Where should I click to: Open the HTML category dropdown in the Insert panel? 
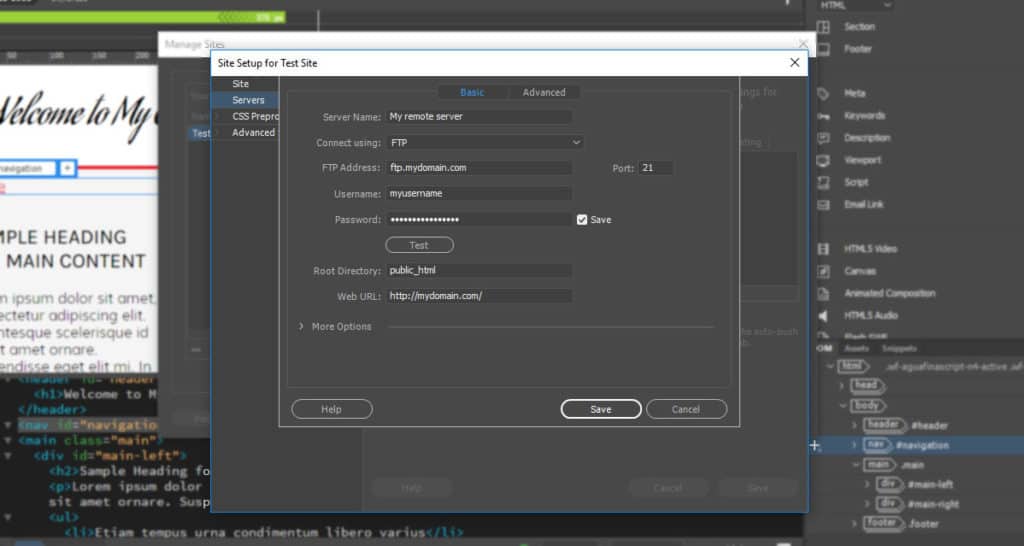click(x=854, y=5)
